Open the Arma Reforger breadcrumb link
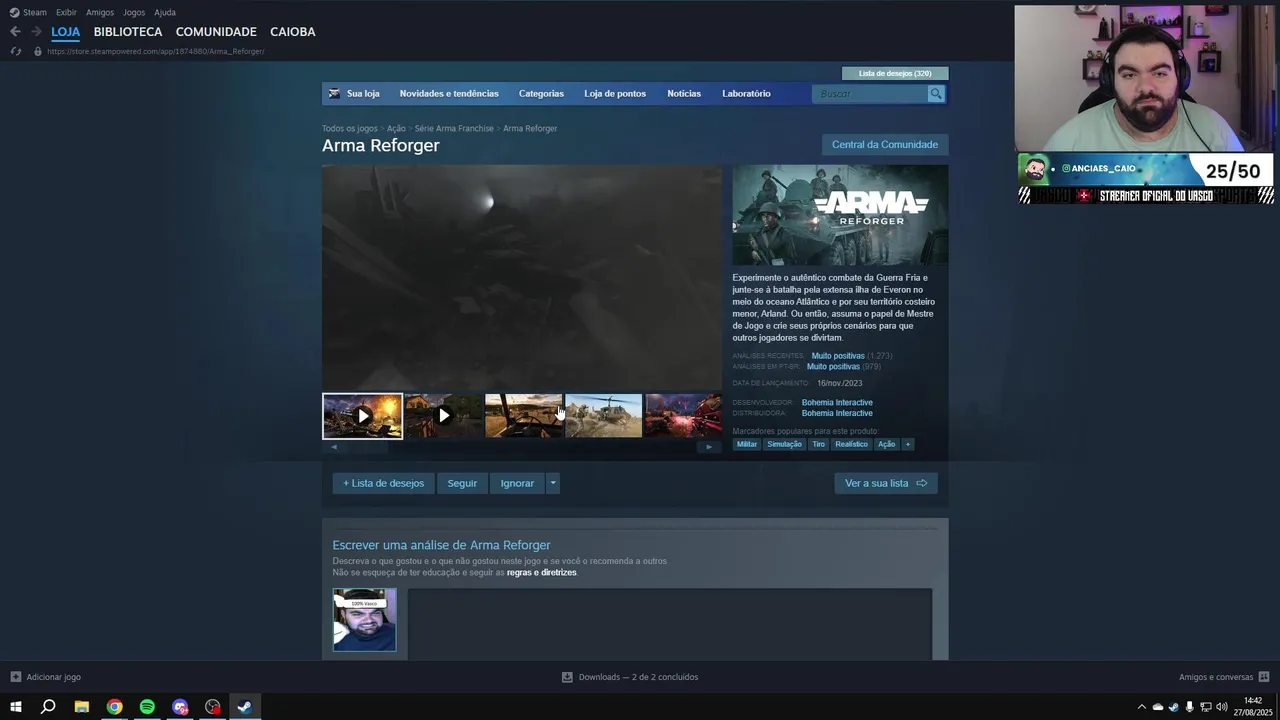The width and height of the screenshot is (1280, 720). (x=530, y=129)
